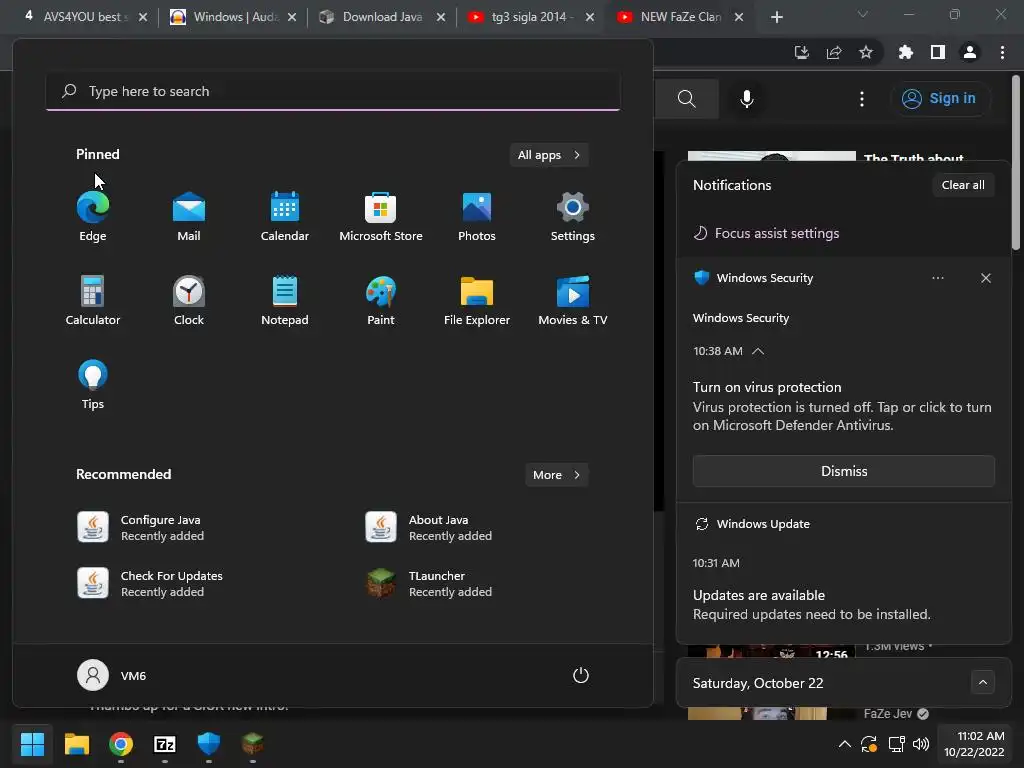Click the power button in Start
The image size is (1024, 768).
pyautogui.click(x=581, y=675)
